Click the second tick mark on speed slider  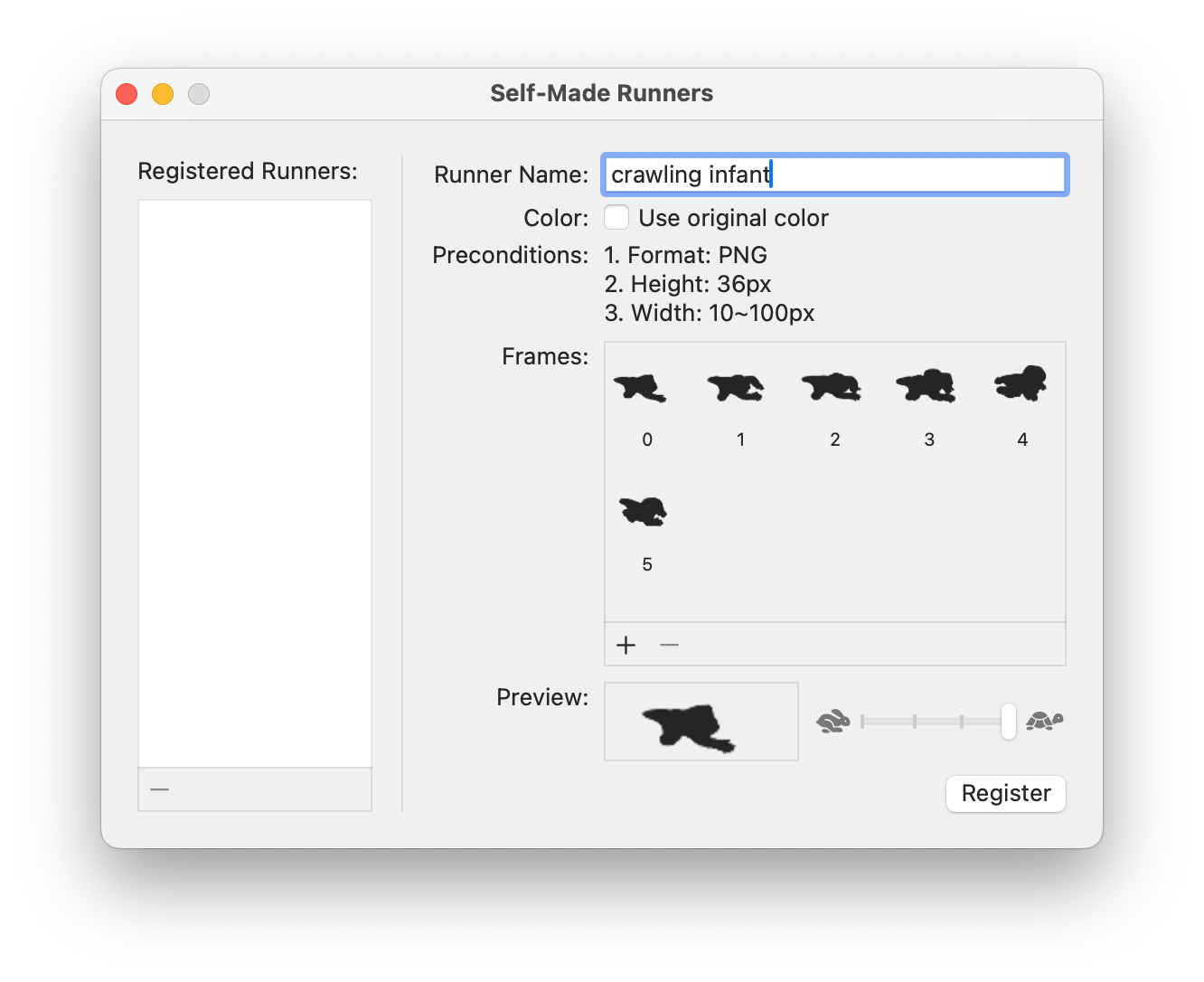pyautogui.click(x=915, y=722)
